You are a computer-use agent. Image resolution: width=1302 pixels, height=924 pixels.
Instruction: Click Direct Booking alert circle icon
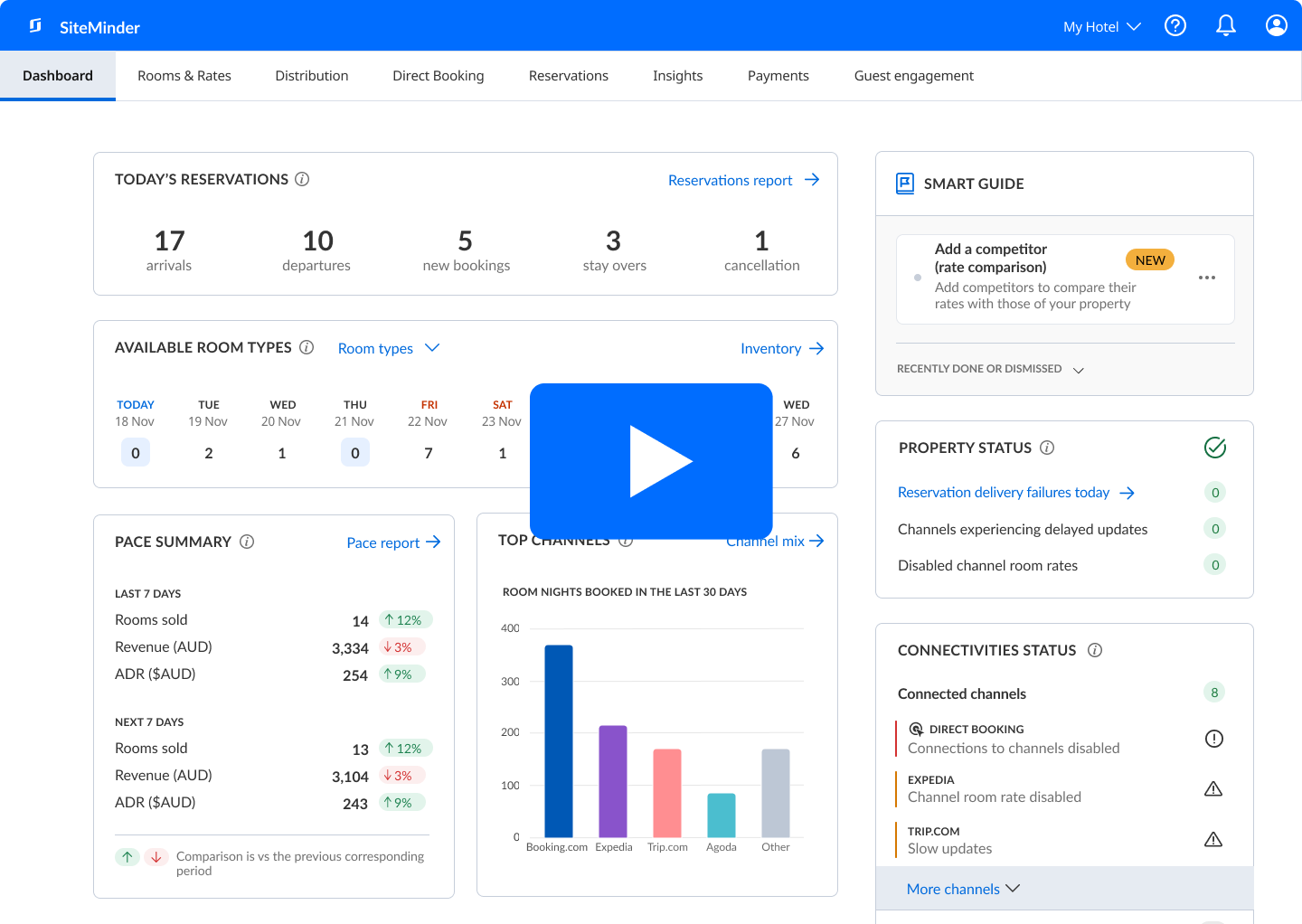pyautogui.click(x=1214, y=739)
